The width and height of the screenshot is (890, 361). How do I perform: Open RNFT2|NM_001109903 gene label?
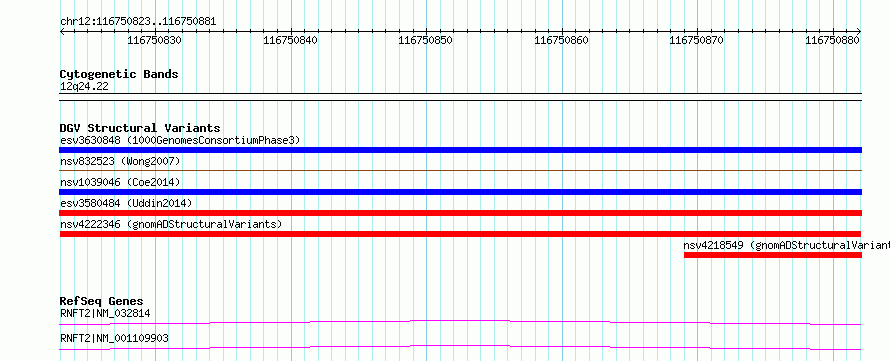click(114, 339)
